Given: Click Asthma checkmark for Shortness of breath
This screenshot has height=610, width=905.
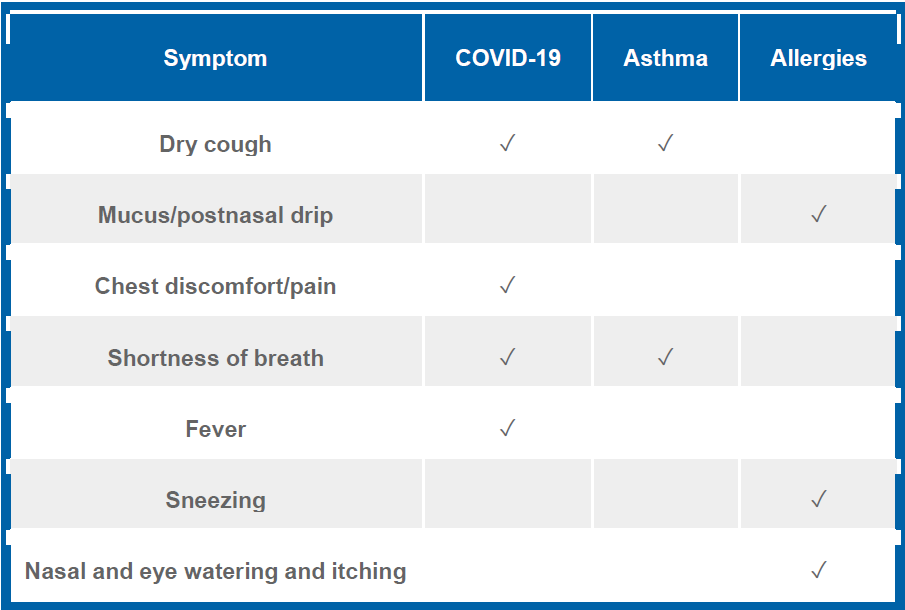Looking at the screenshot, I should [x=665, y=357].
